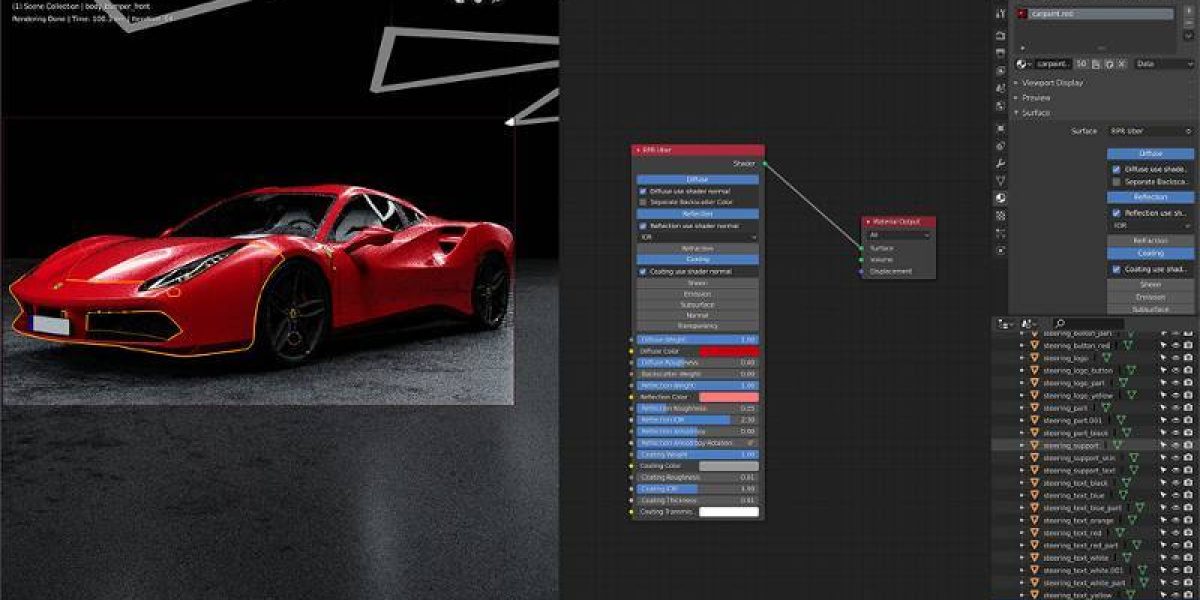Click the red Diffuse Color swatch
This screenshot has width=1200, height=600.
click(x=729, y=352)
